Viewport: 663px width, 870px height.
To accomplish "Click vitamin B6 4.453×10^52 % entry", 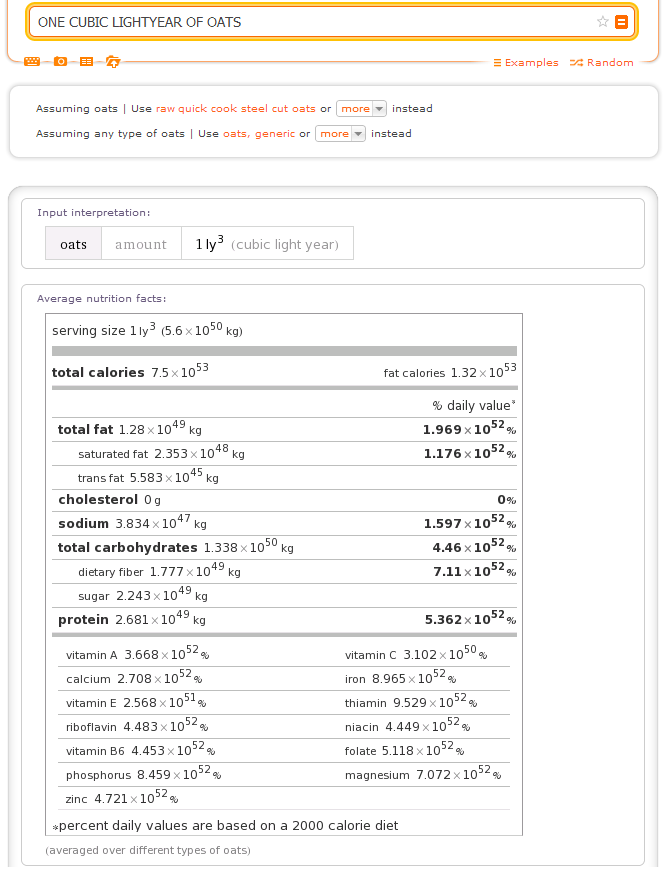I will tap(140, 750).
